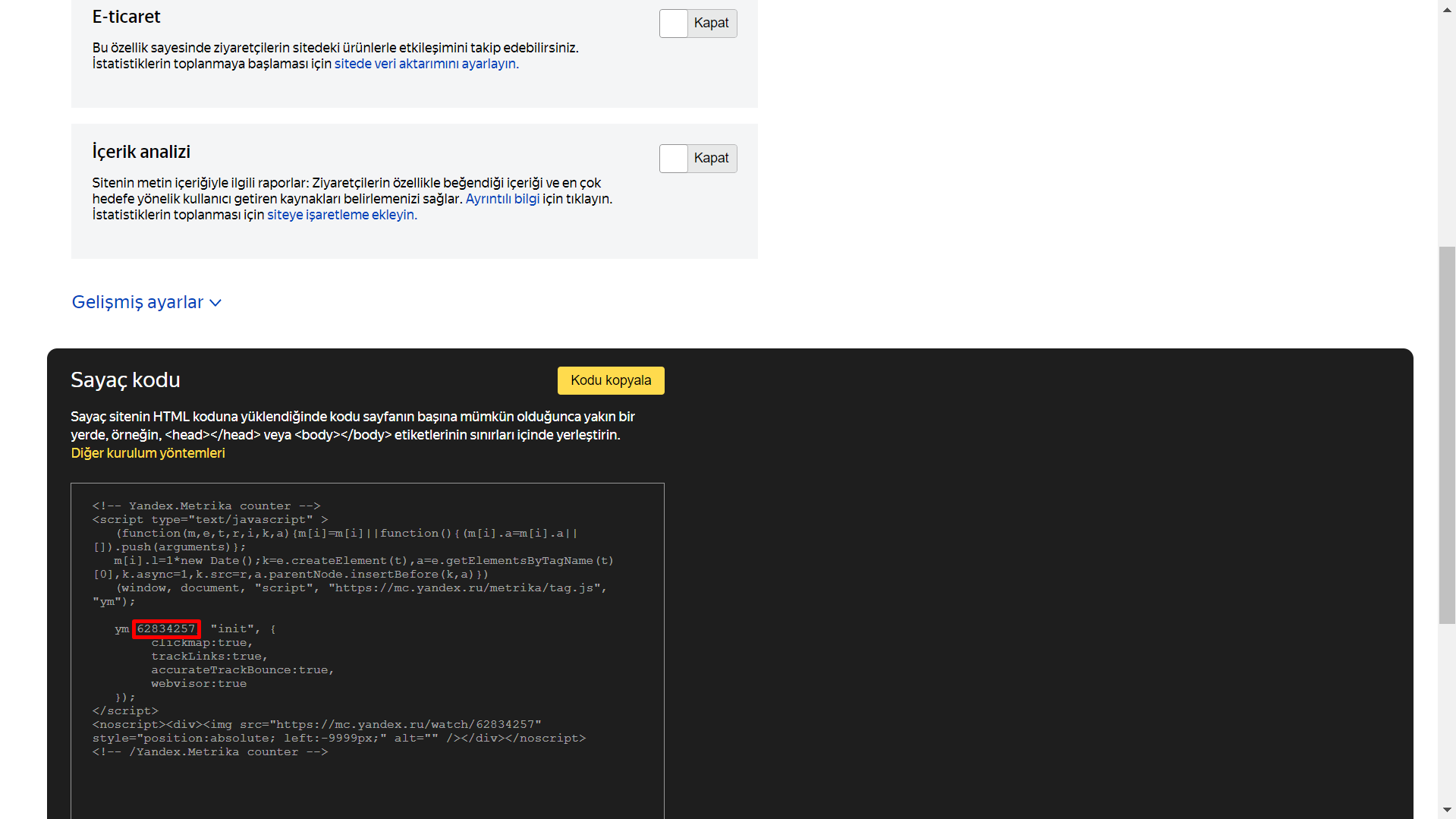Click the 'clickmap:true,' code line
The image size is (1456, 819).
202,643
